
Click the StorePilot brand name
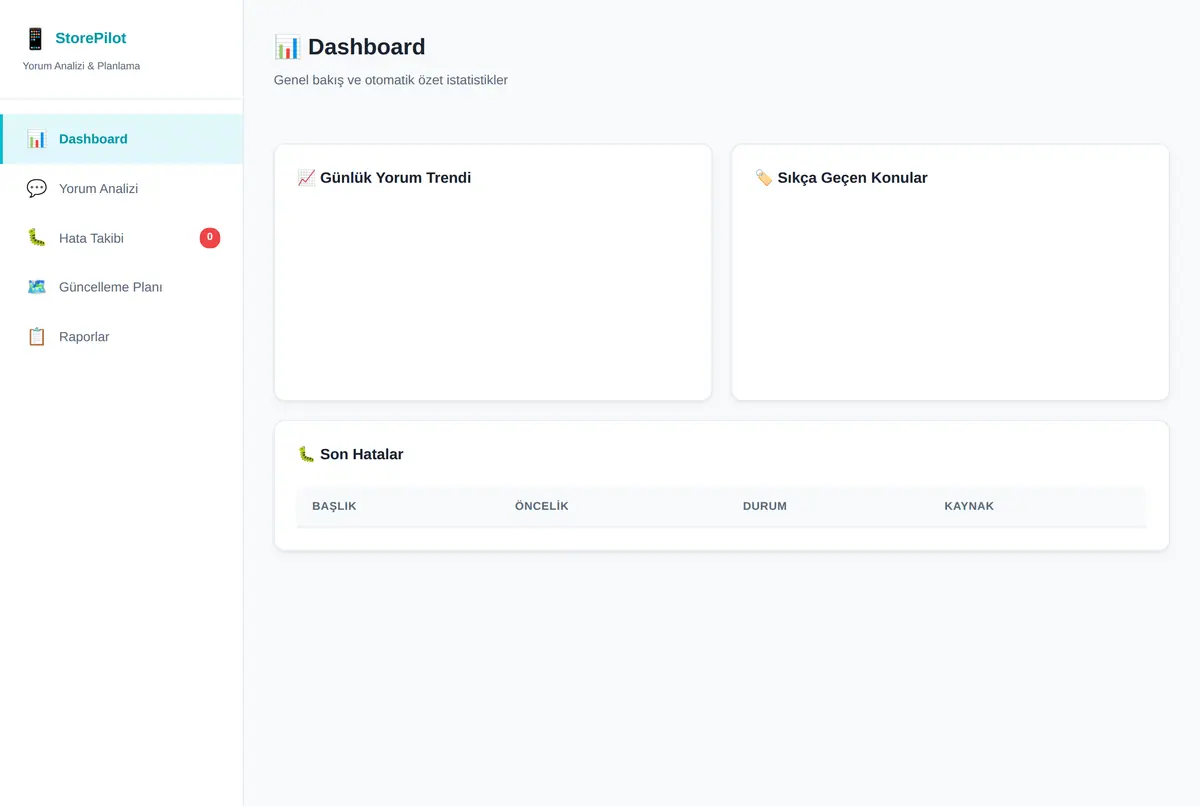click(x=91, y=39)
